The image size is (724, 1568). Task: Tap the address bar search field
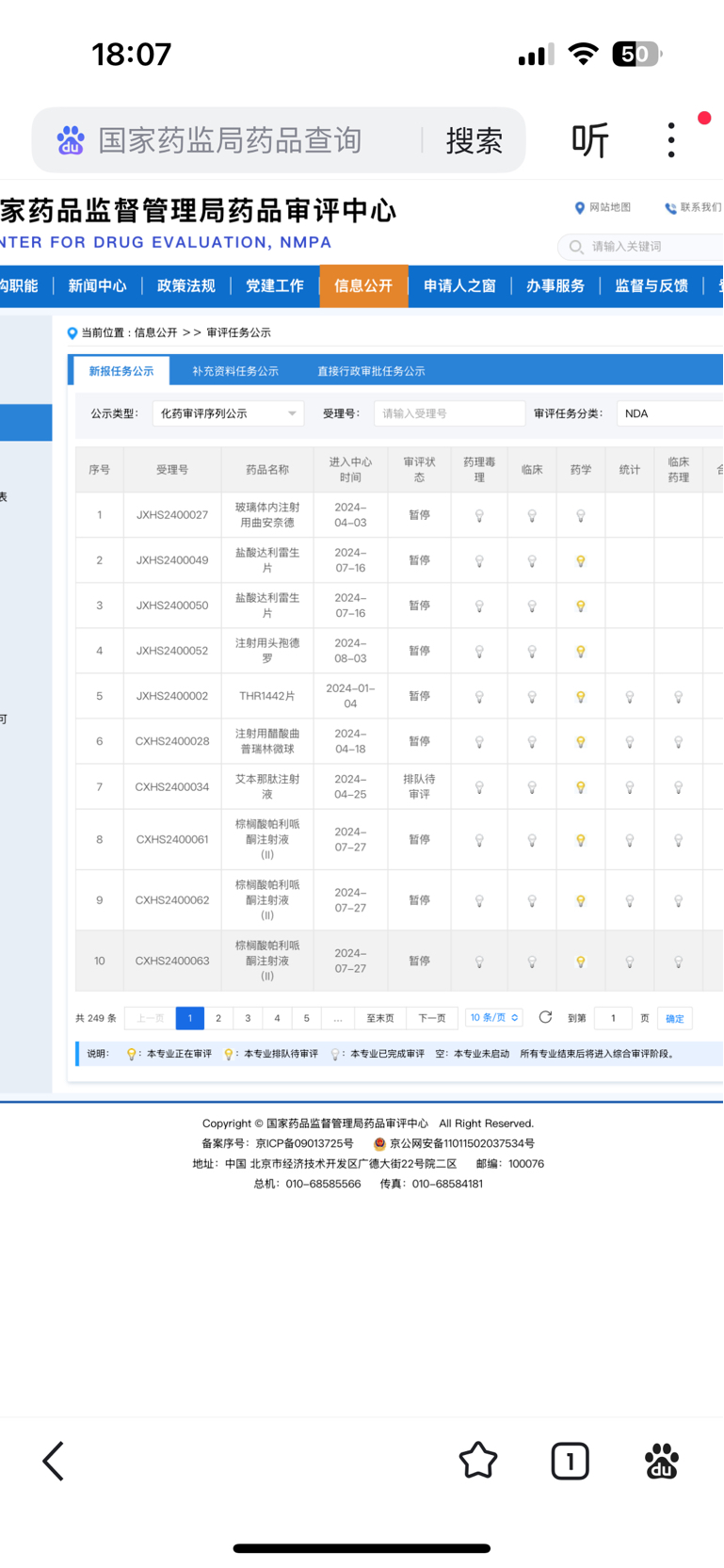click(231, 140)
